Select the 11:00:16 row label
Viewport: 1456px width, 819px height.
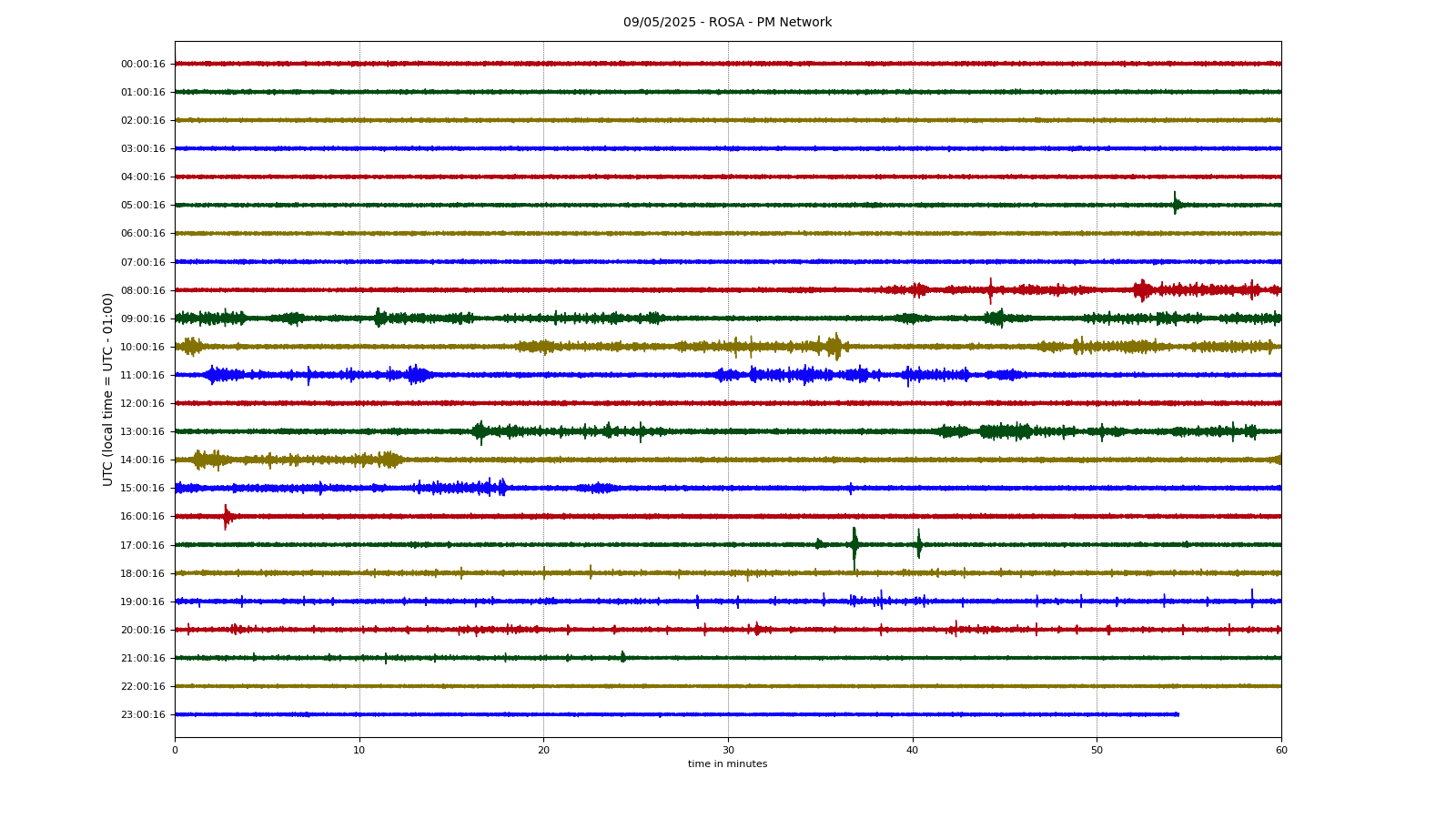[143, 375]
